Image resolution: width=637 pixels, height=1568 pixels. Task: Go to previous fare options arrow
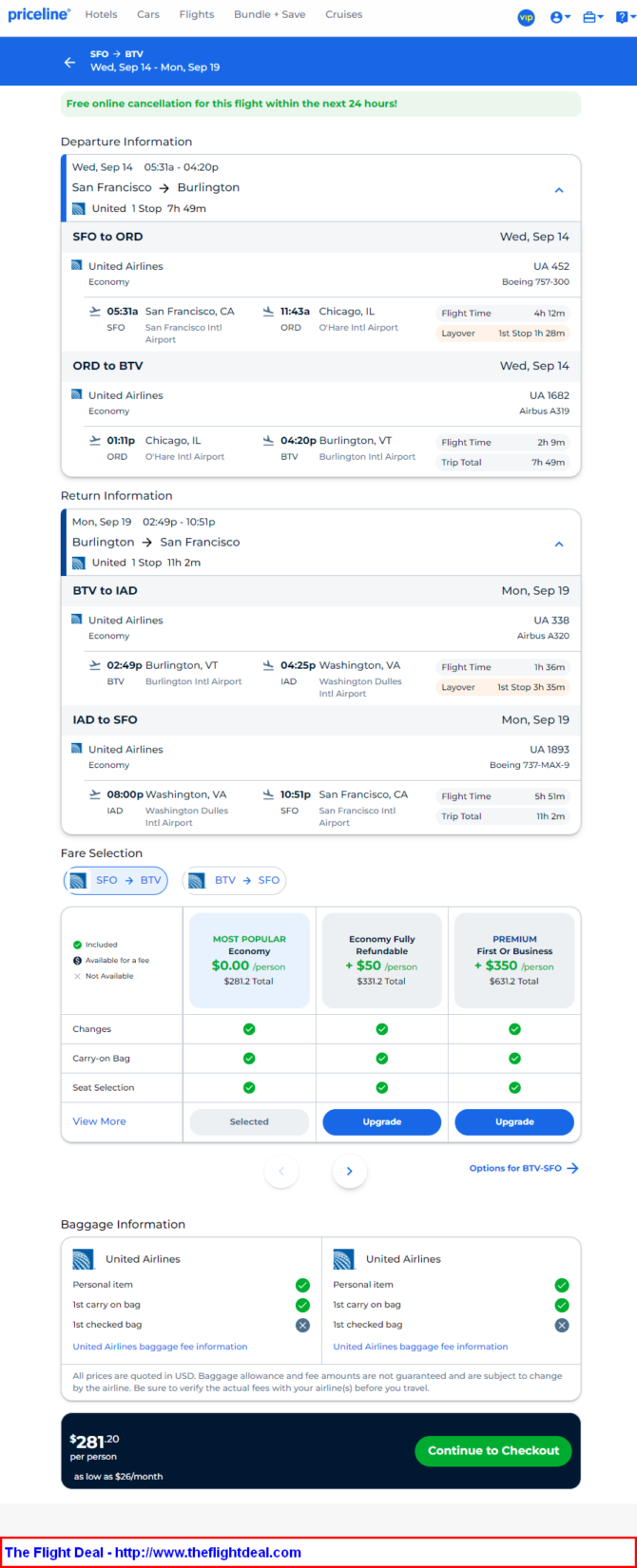pyautogui.click(x=281, y=1171)
